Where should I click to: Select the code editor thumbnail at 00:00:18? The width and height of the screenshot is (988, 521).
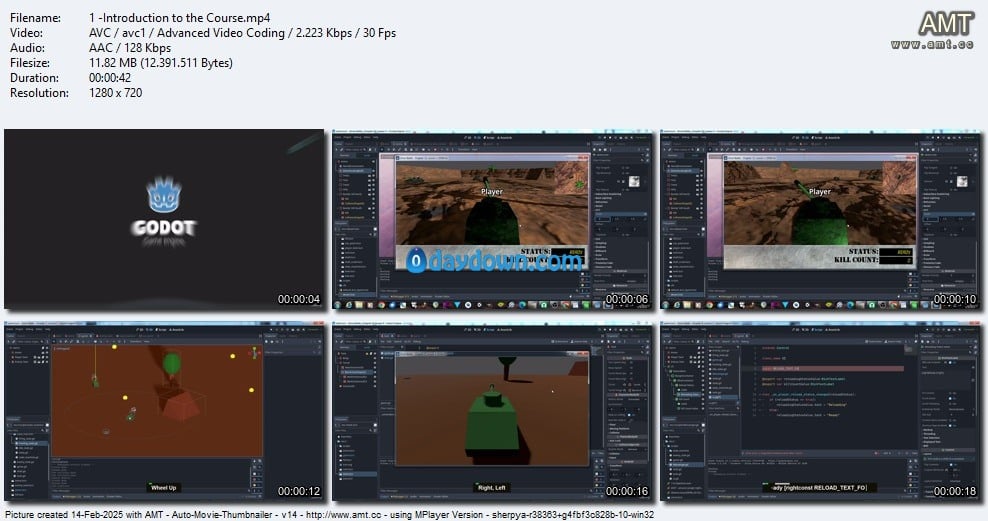820,410
